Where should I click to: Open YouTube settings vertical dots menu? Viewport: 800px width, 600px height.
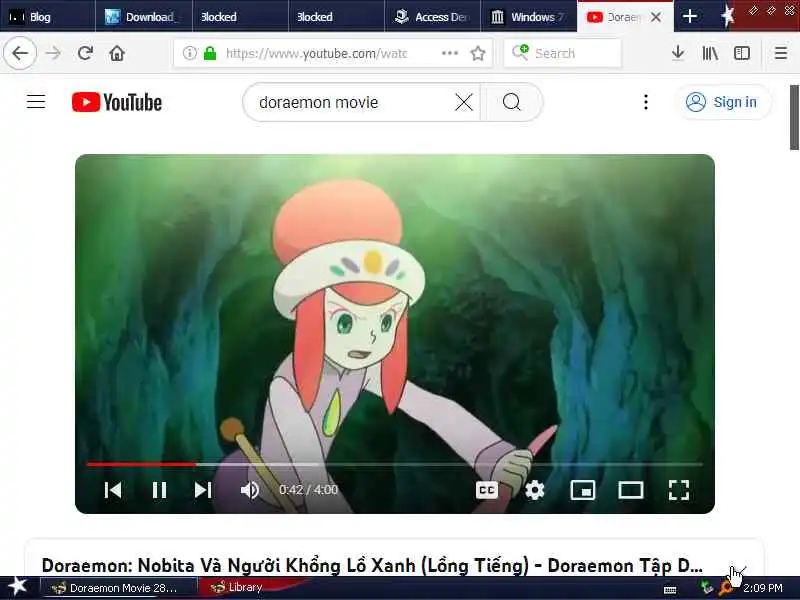[x=646, y=102]
